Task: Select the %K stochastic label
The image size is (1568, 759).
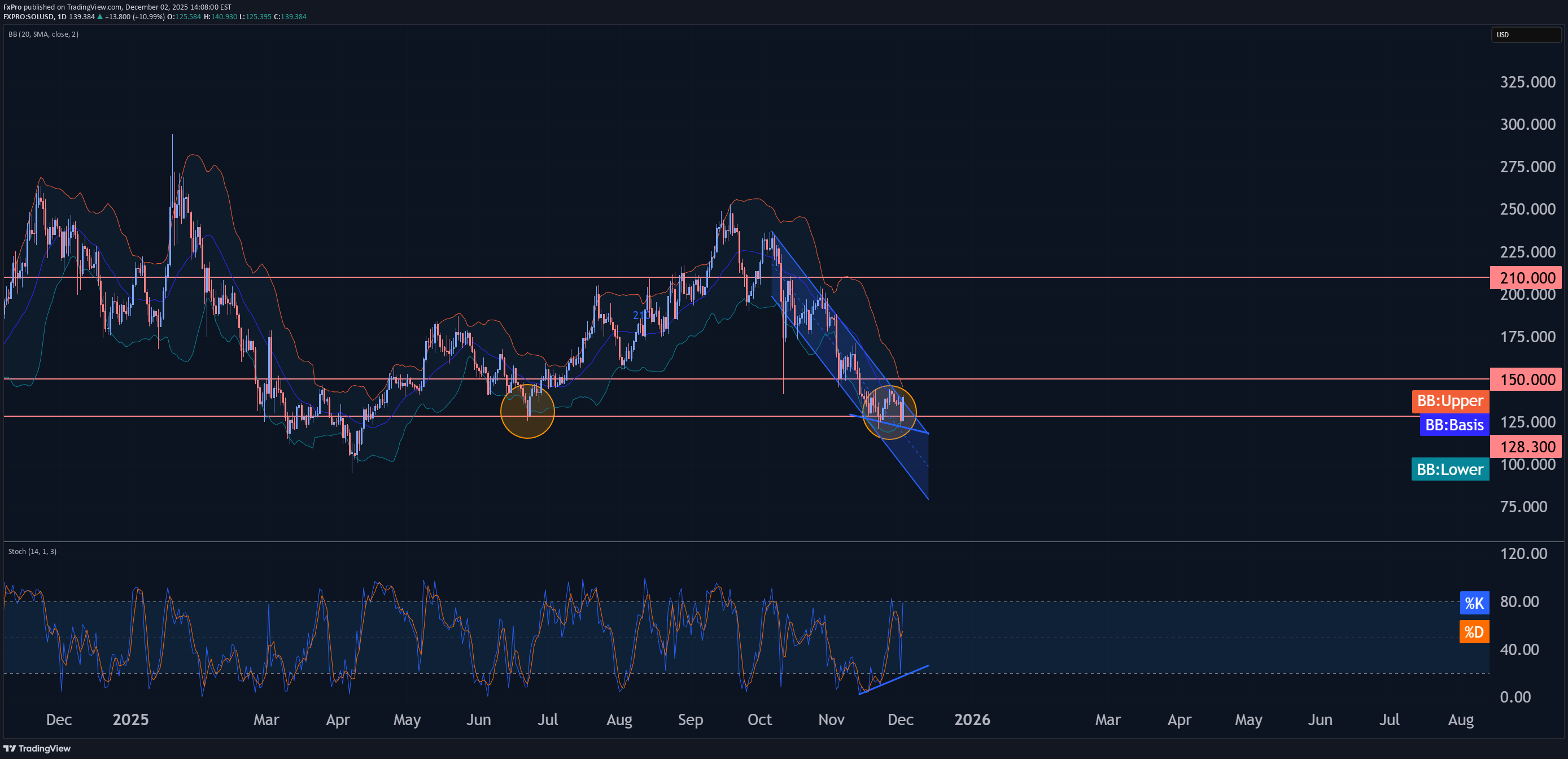Action: tap(1474, 603)
